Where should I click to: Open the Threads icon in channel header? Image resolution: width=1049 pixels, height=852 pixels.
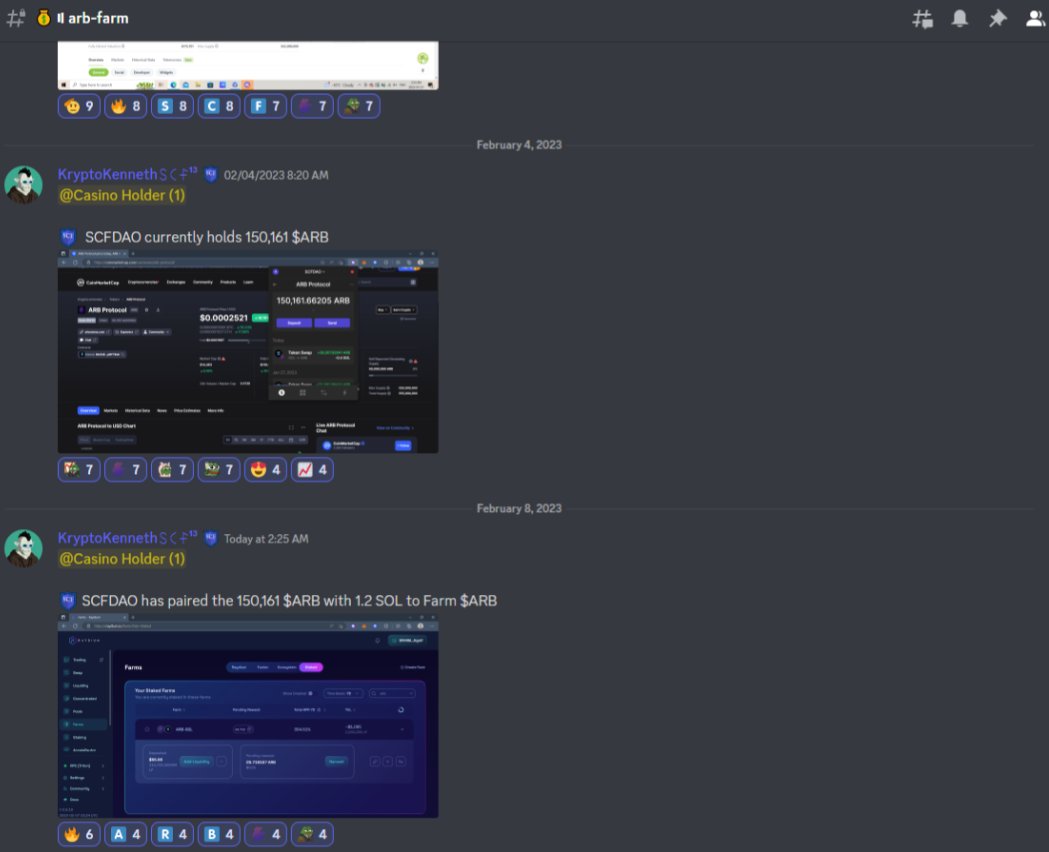(x=923, y=19)
